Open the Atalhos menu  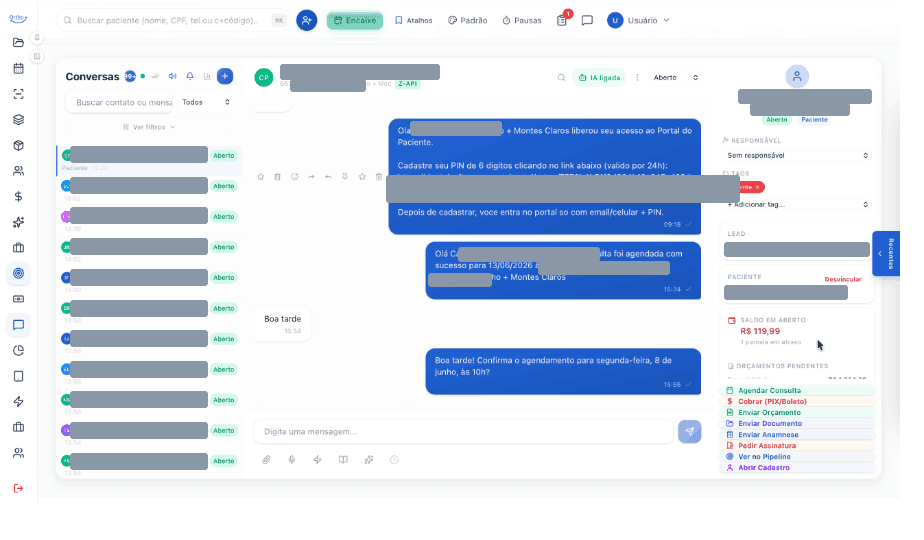413,20
